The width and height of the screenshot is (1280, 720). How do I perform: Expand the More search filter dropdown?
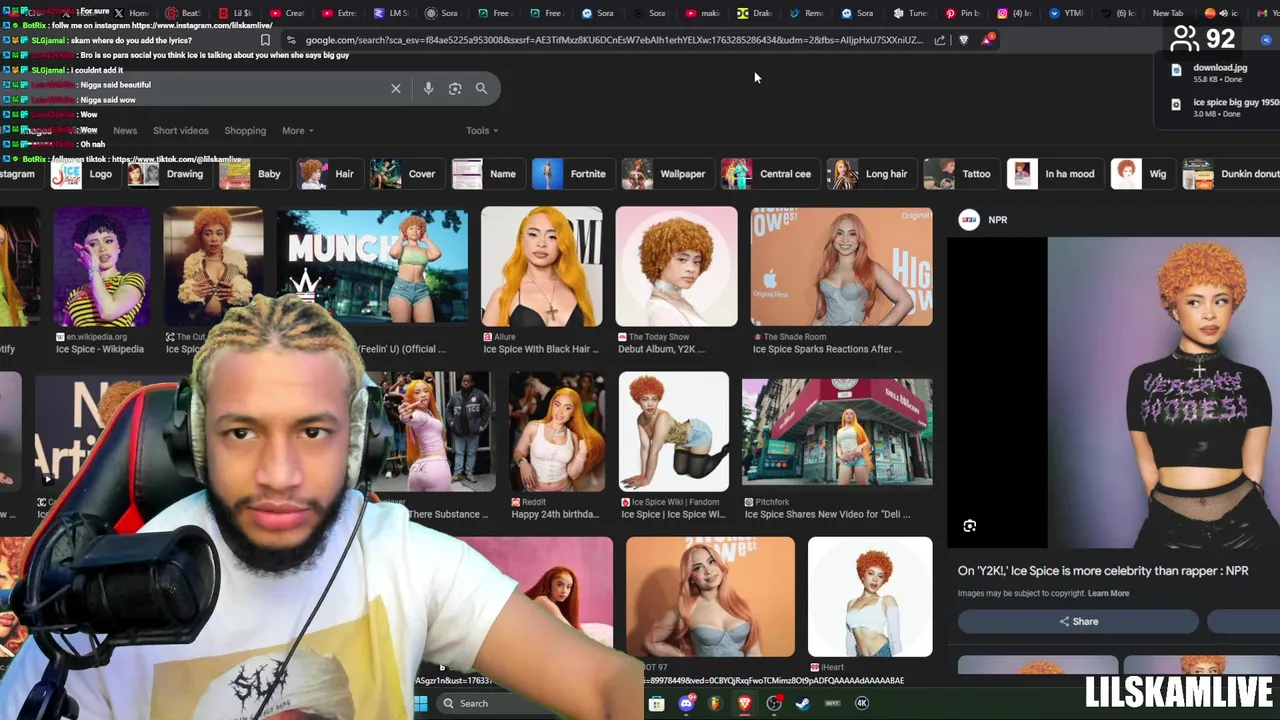point(298,131)
